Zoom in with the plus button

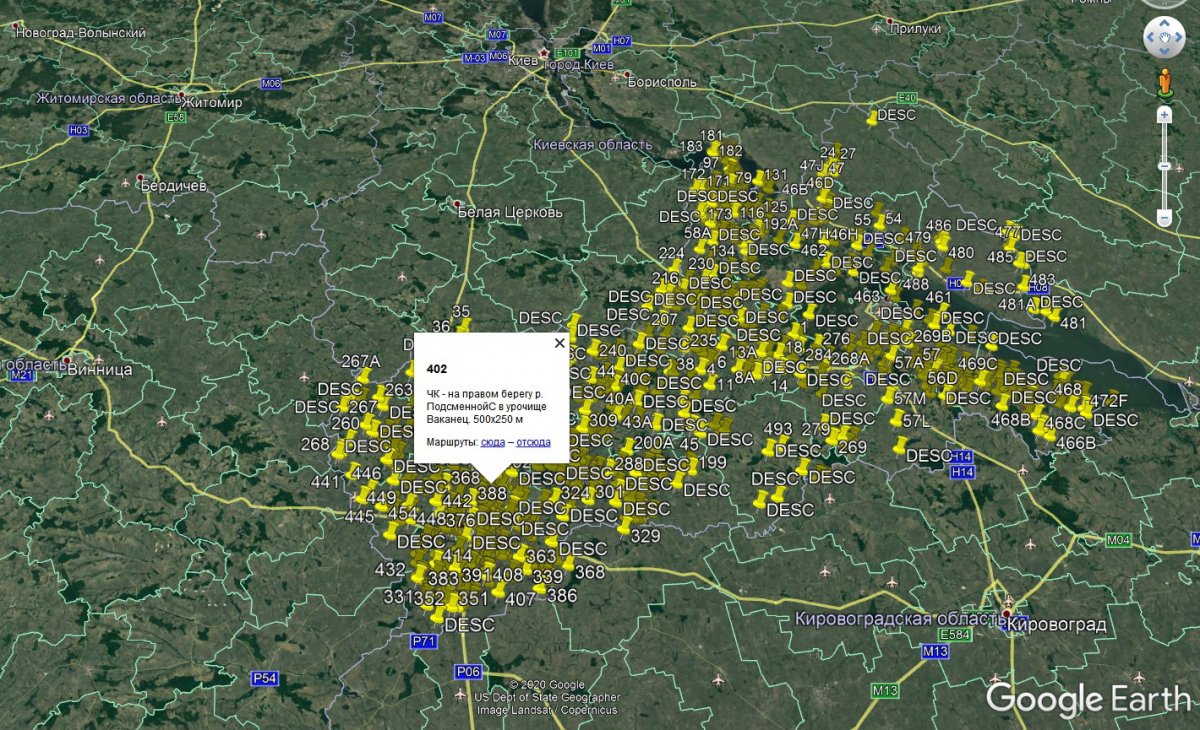coord(1164,115)
